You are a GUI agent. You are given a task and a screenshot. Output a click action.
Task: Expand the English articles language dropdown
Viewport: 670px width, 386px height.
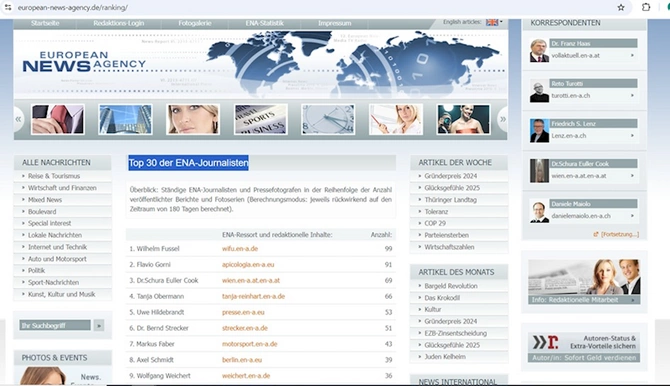(501, 22)
